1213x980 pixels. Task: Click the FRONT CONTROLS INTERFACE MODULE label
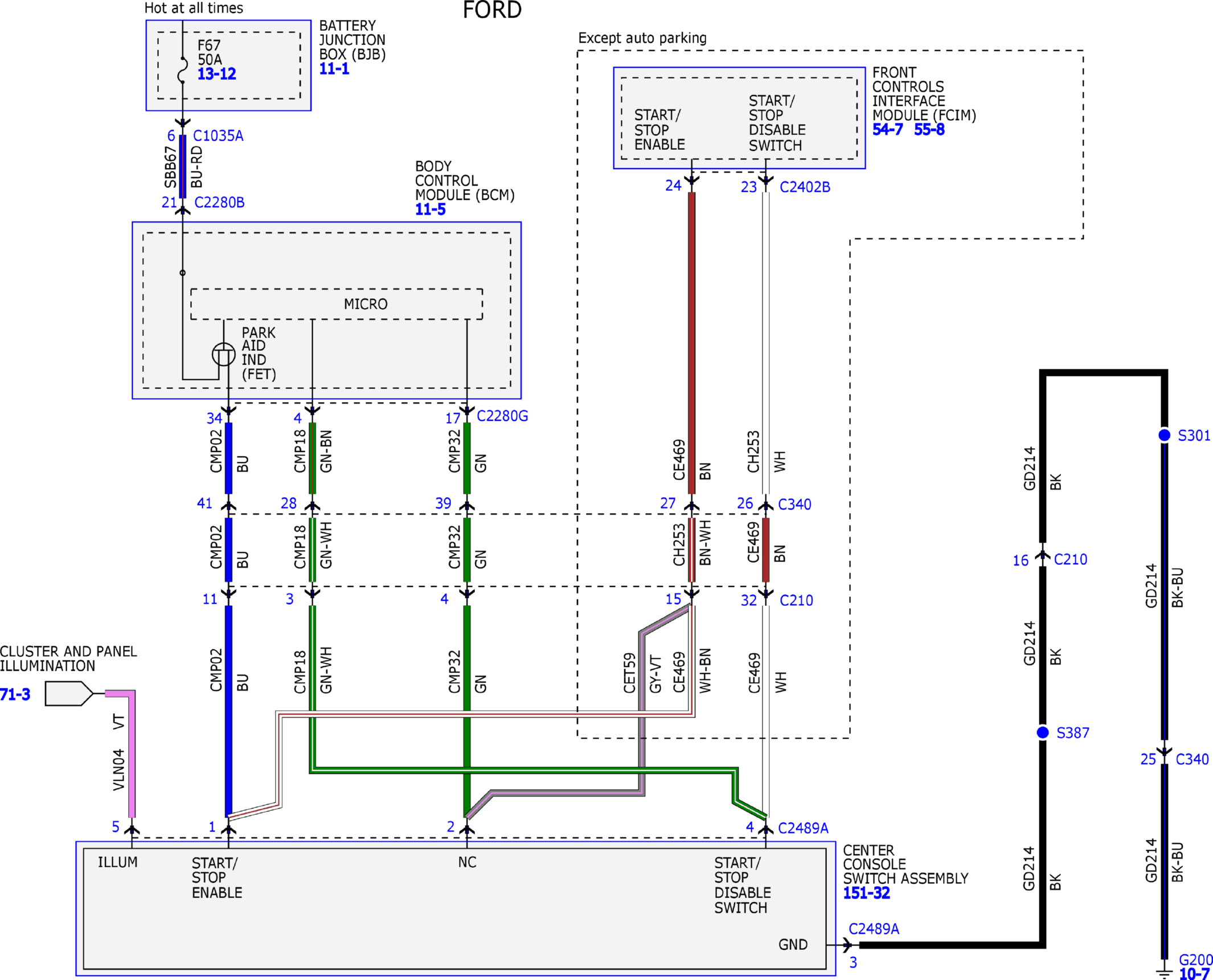click(x=924, y=94)
